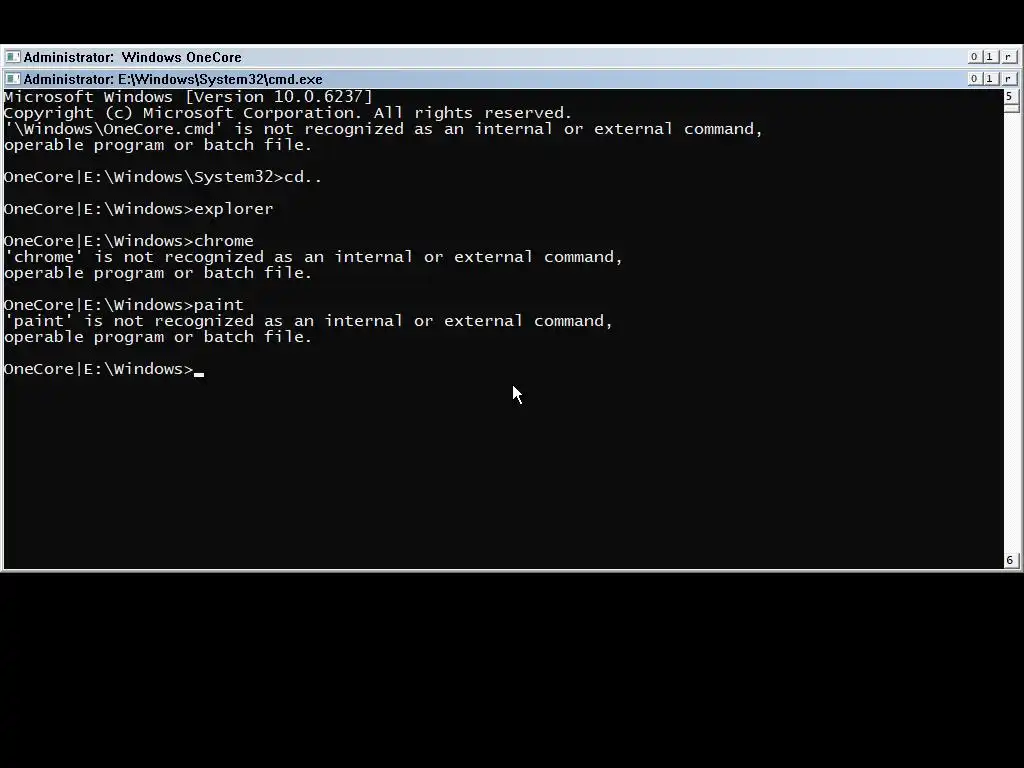The image size is (1024, 768).
Task: Click the scroll-down arrow labeled '6' in the console
Action: 1010,560
